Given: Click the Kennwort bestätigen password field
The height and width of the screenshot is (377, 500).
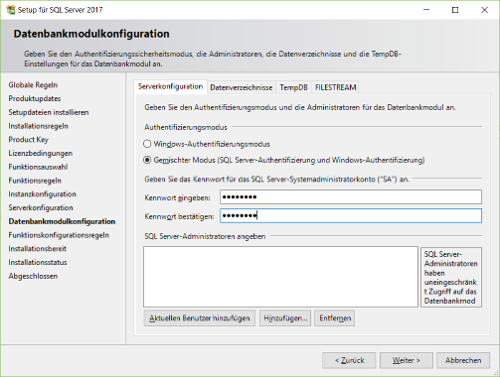Looking at the screenshot, I should (351, 216).
